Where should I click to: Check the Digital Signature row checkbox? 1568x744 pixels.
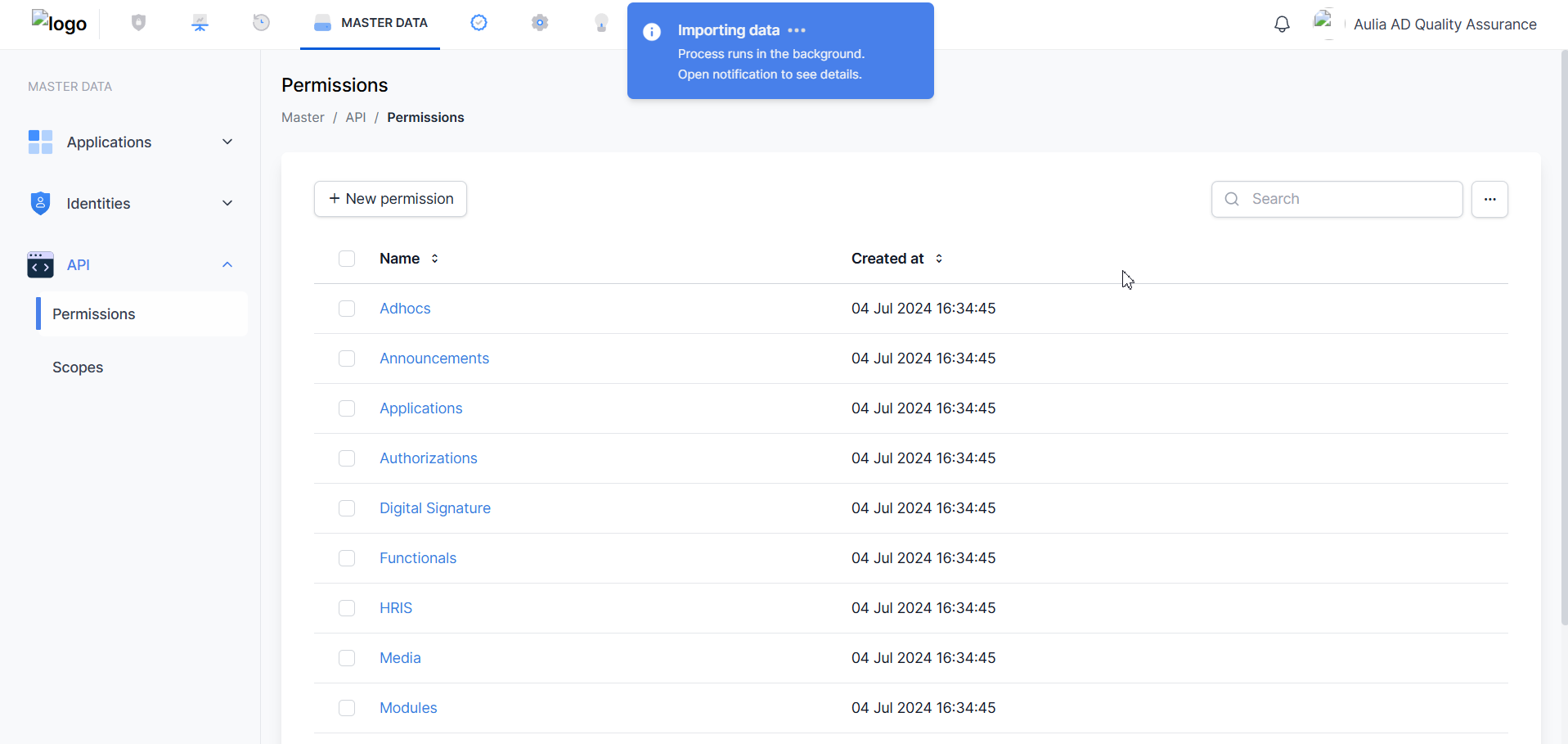[347, 508]
